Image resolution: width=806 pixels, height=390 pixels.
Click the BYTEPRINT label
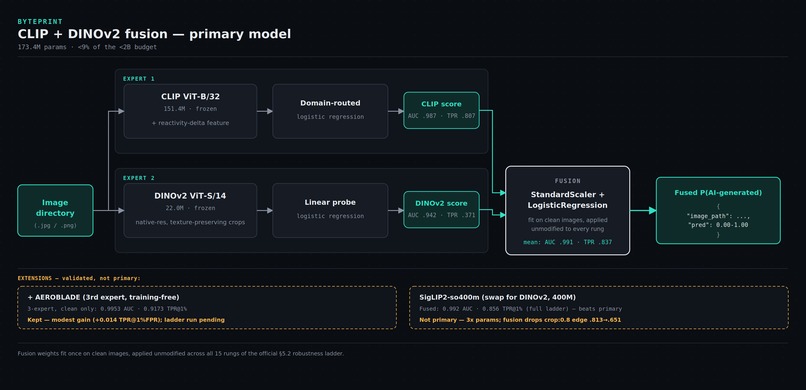[x=40, y=22]
